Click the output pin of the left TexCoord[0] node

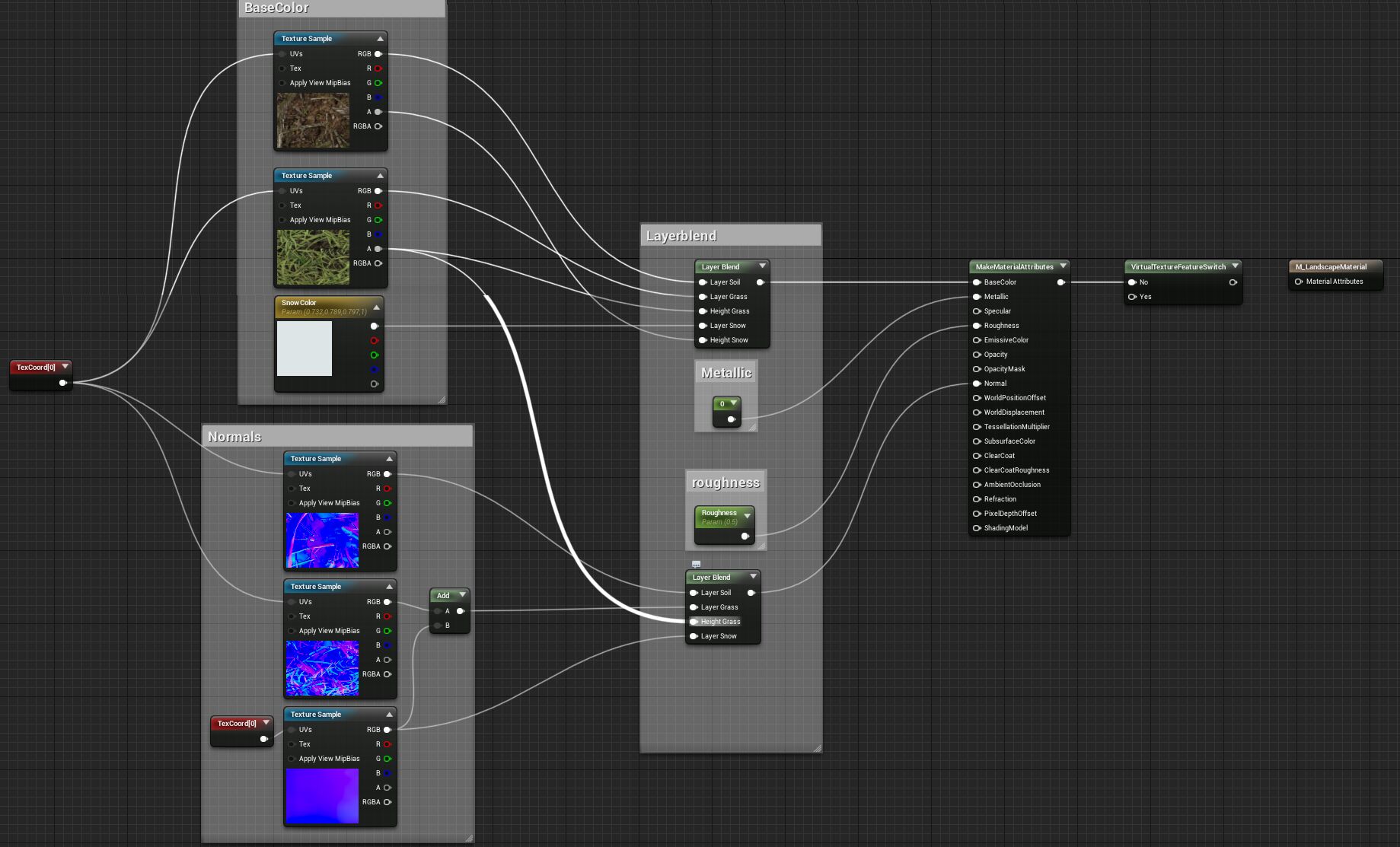62,383
